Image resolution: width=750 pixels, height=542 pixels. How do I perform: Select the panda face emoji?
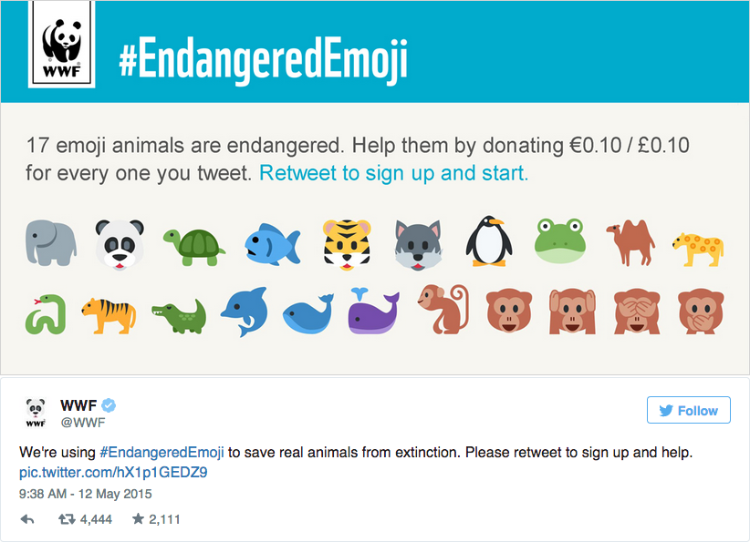point(120,243)
